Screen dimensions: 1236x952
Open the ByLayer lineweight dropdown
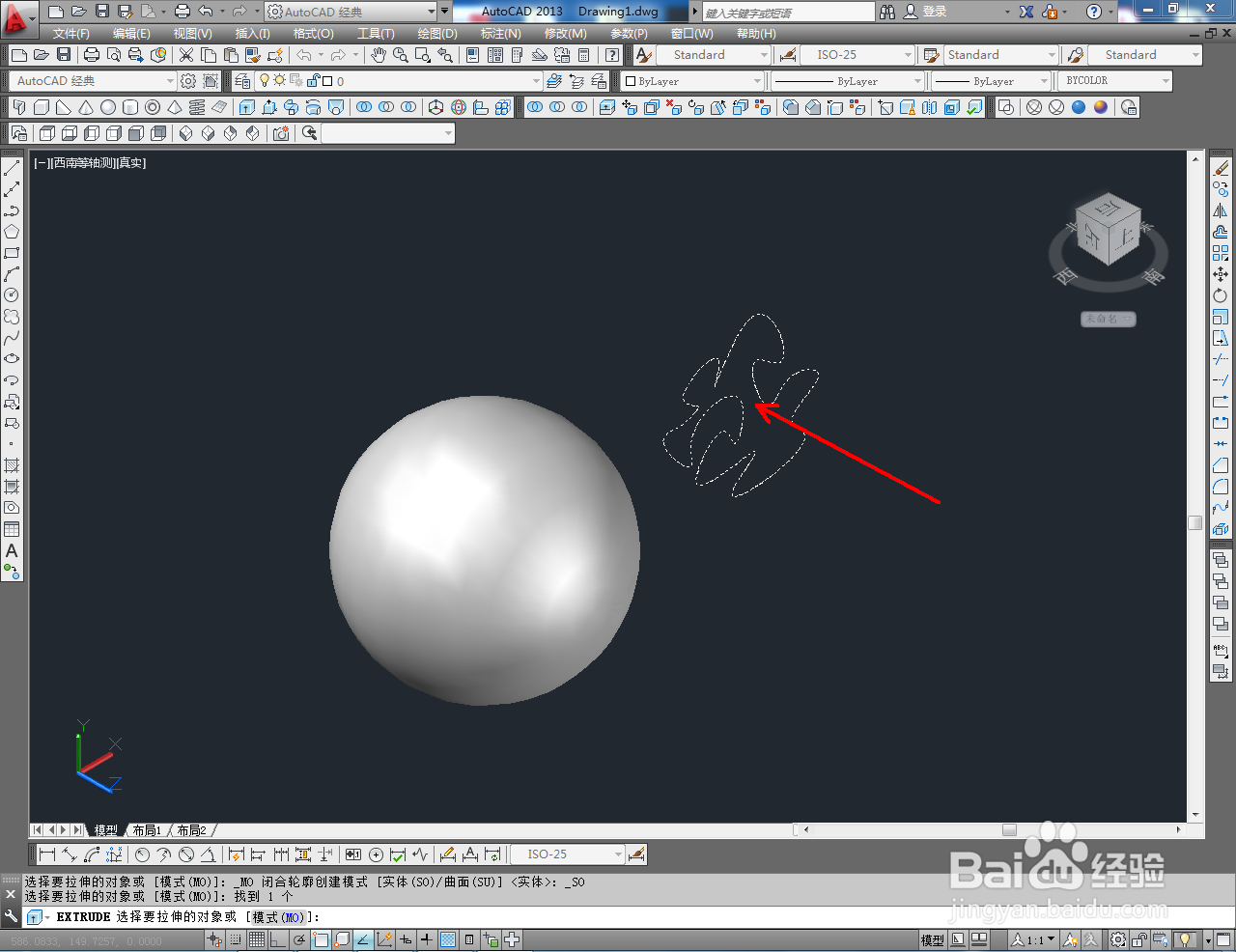[991, 81]
